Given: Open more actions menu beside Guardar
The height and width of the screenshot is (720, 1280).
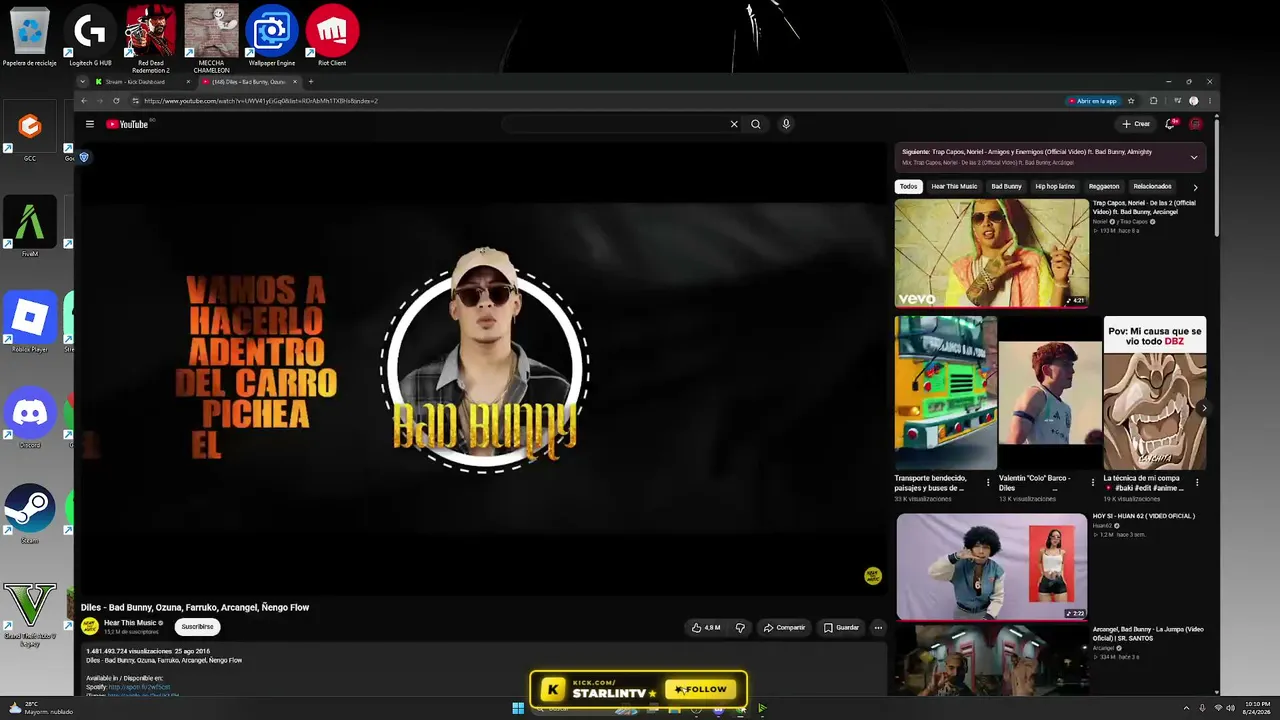Looking at the screenshot, I should point(878,628).
